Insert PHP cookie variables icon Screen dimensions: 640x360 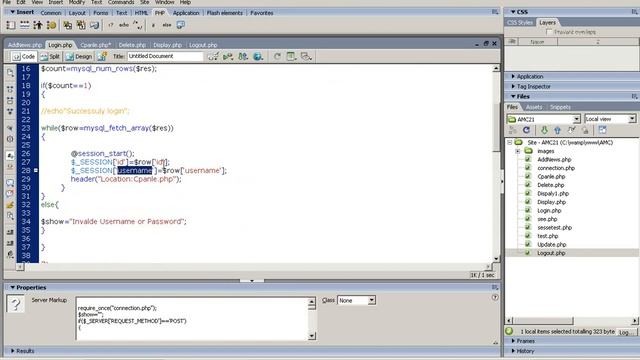pos(51,25)
